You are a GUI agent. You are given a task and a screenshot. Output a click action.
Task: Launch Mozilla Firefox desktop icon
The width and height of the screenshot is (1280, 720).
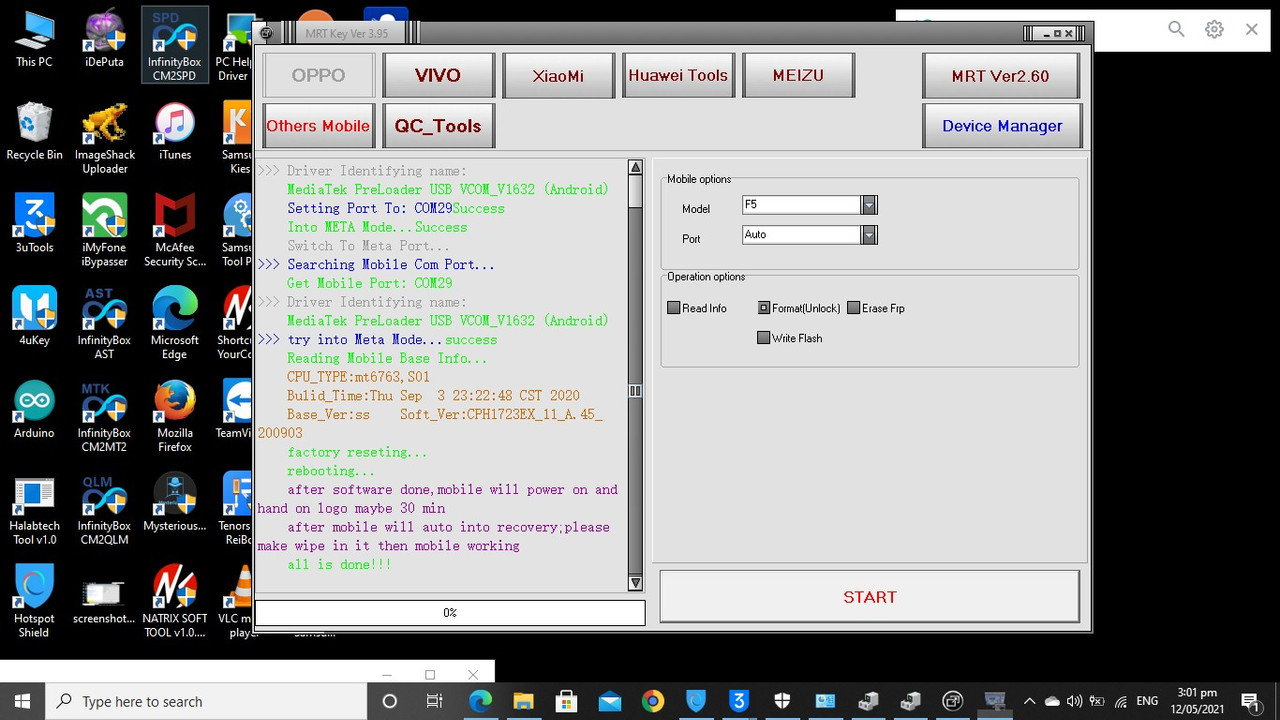(174, 416)
